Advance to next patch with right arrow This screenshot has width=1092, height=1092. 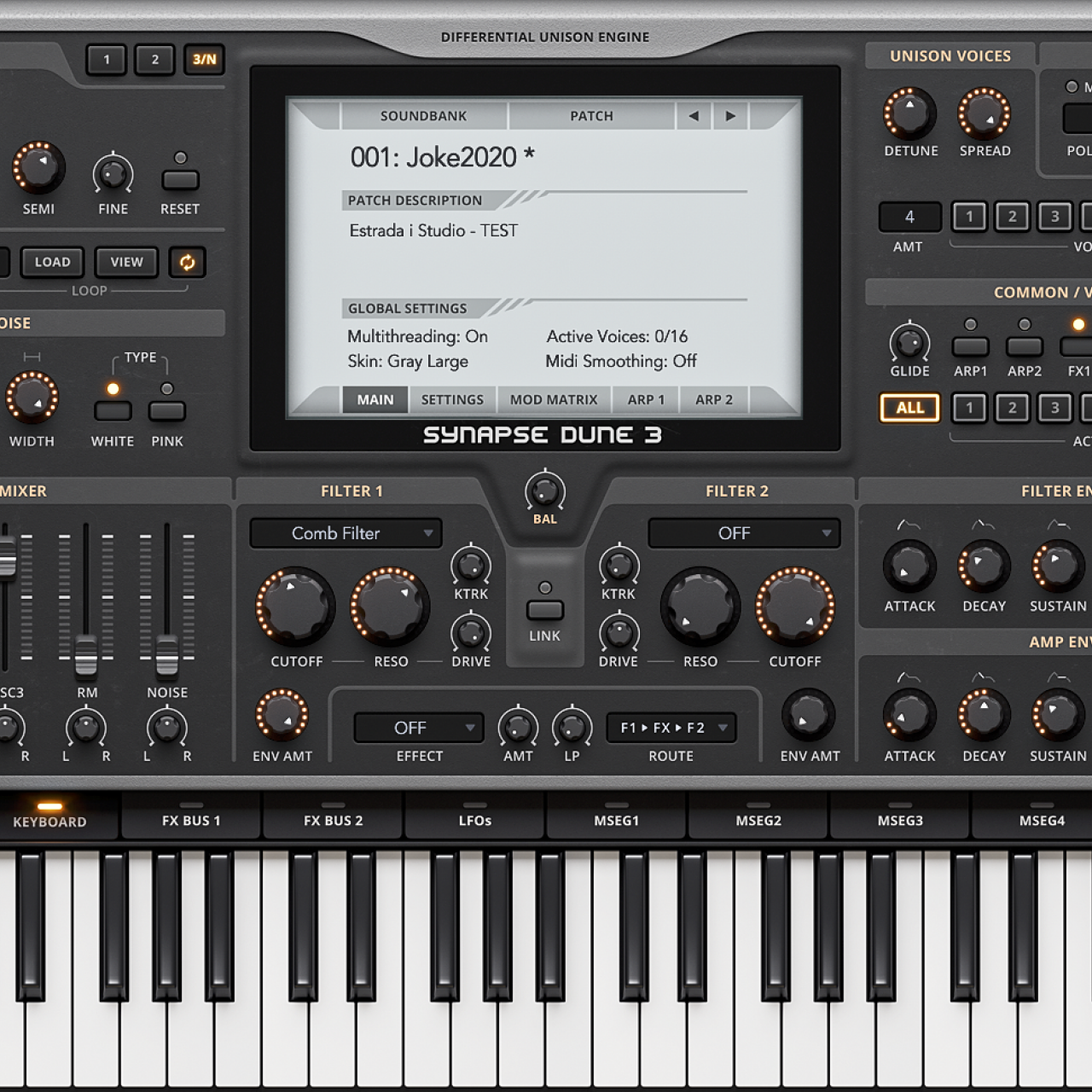pyautogui.click(x=730, y=116)
